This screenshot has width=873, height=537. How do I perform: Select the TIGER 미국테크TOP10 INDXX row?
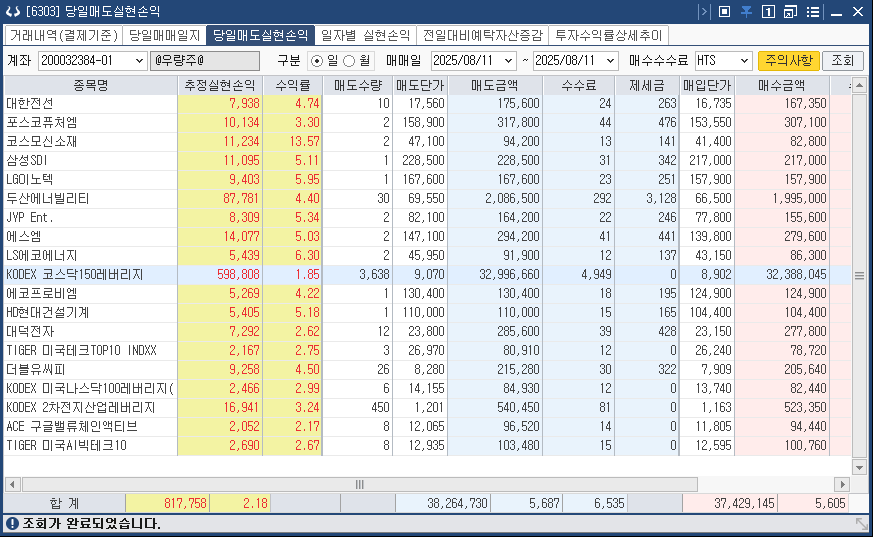(x=82, y=351)
